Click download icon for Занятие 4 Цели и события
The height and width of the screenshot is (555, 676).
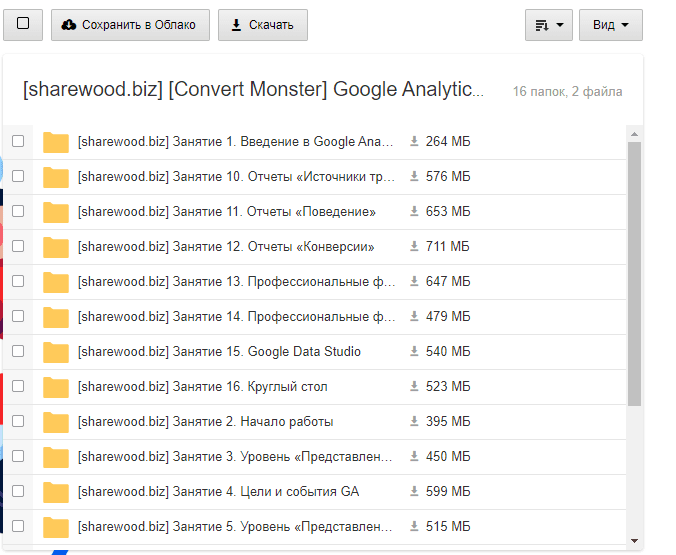click(415, 492)
